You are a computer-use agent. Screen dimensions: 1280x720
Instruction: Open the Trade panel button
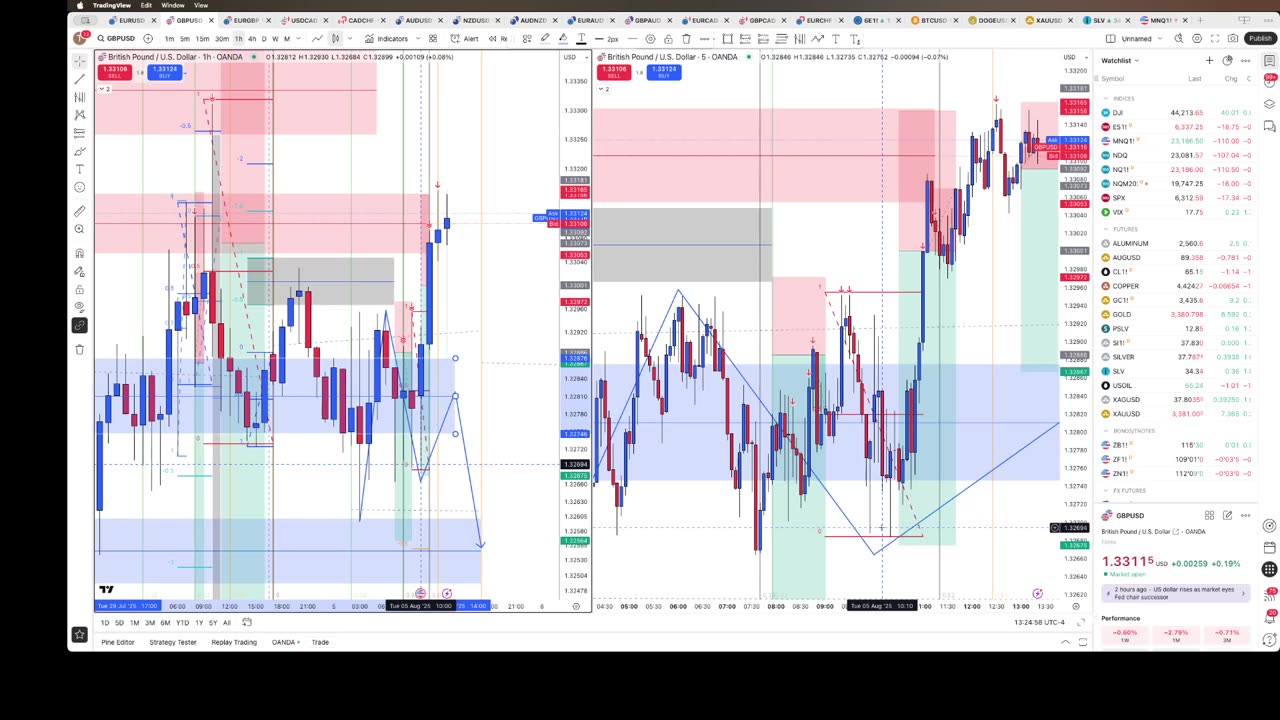pyautogui.click(x=320, y=642)
